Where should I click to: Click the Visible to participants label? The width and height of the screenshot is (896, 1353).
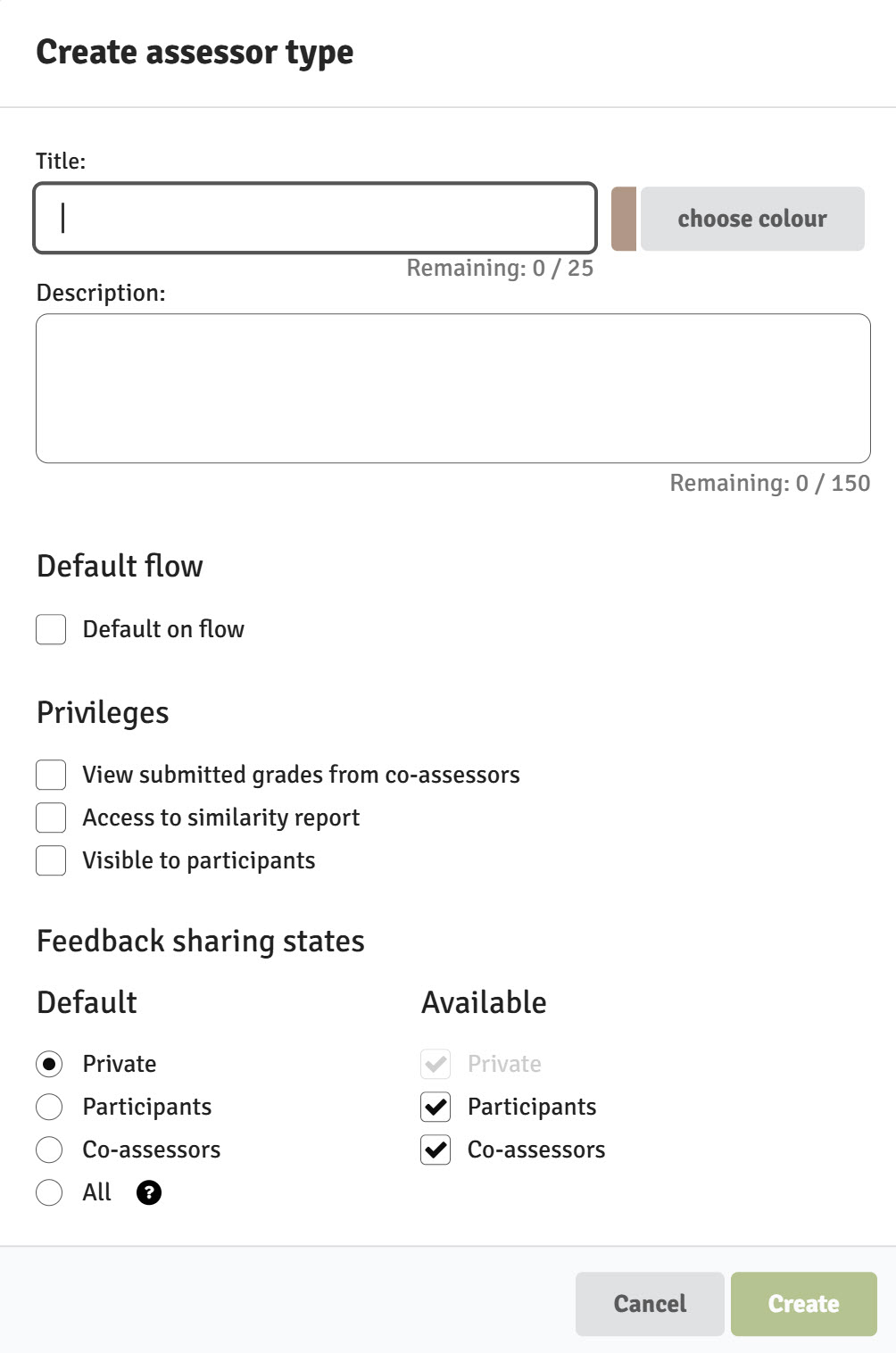click(x=199, y=860)
